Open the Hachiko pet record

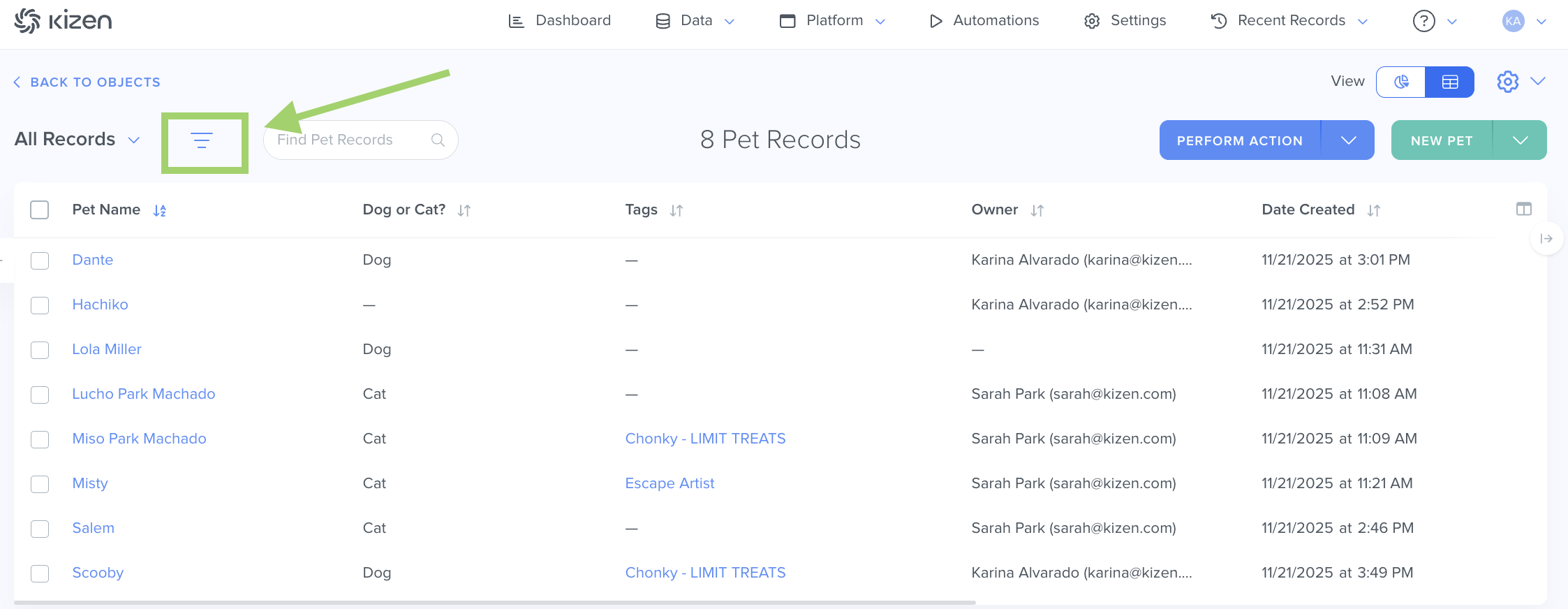click(x=101, y=304)
